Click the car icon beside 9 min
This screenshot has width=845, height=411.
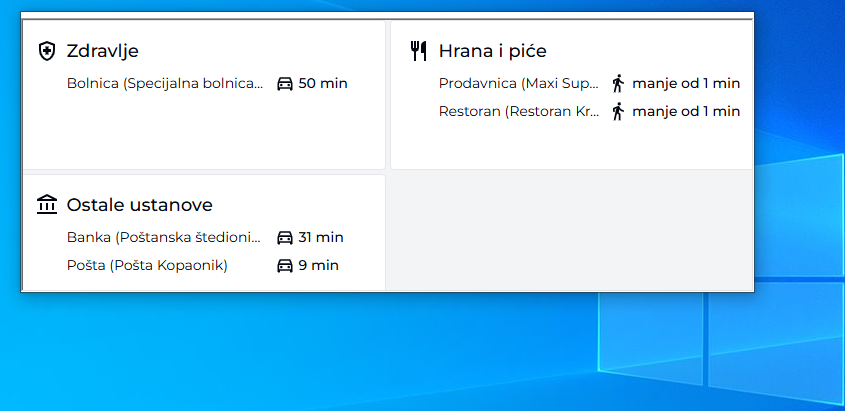pyautogui.click(x=285, y=266)
